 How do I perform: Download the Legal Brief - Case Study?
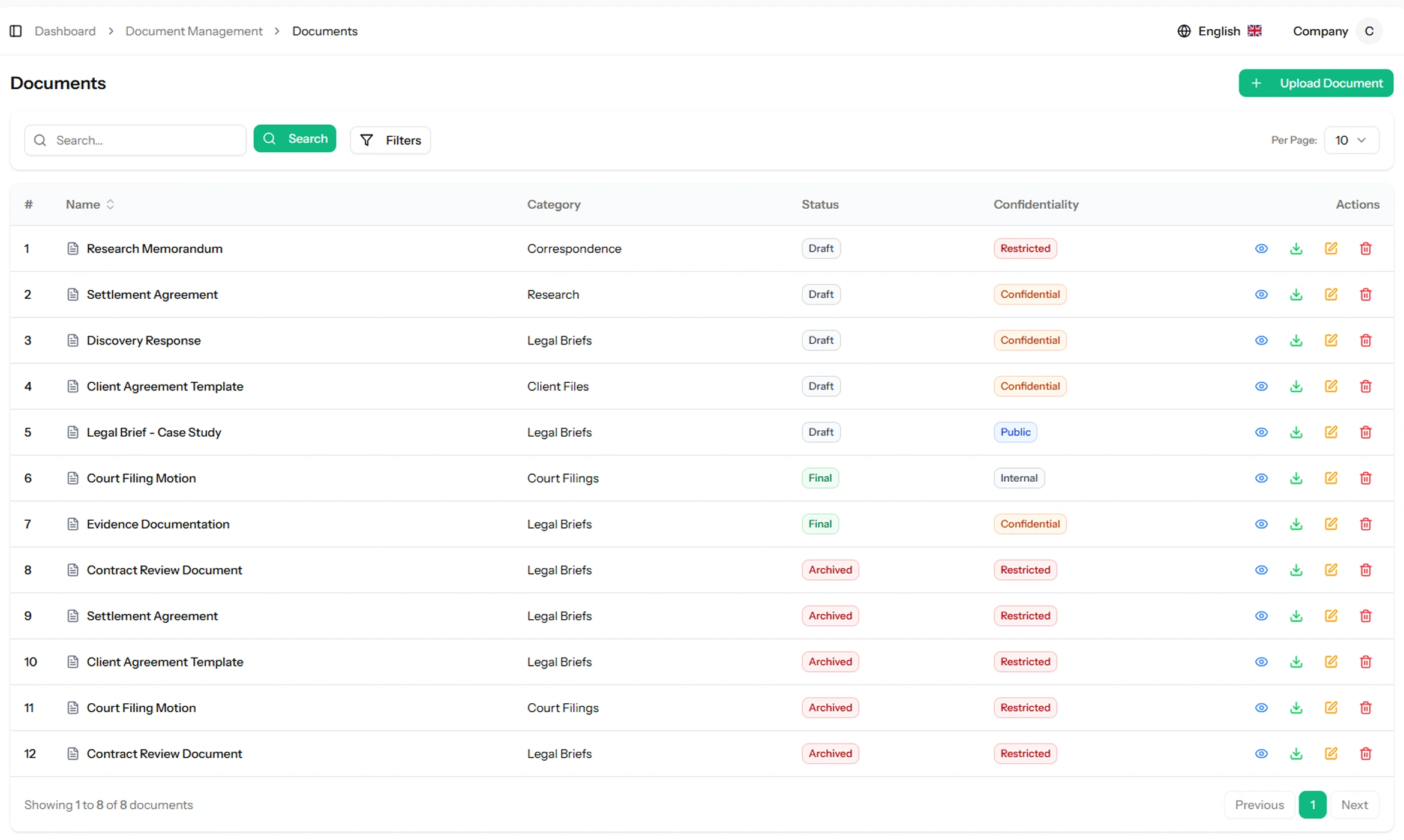[1296, 432]
